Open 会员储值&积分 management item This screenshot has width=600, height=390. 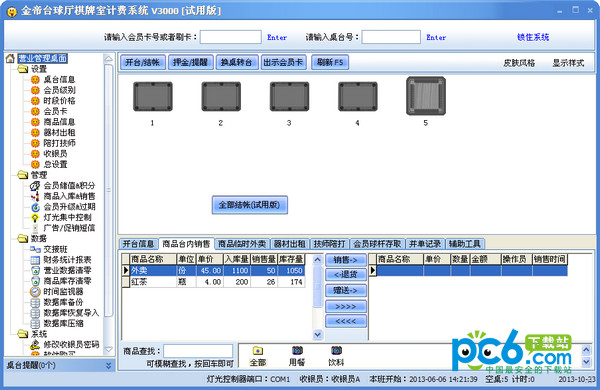click(x=69, y=186)
